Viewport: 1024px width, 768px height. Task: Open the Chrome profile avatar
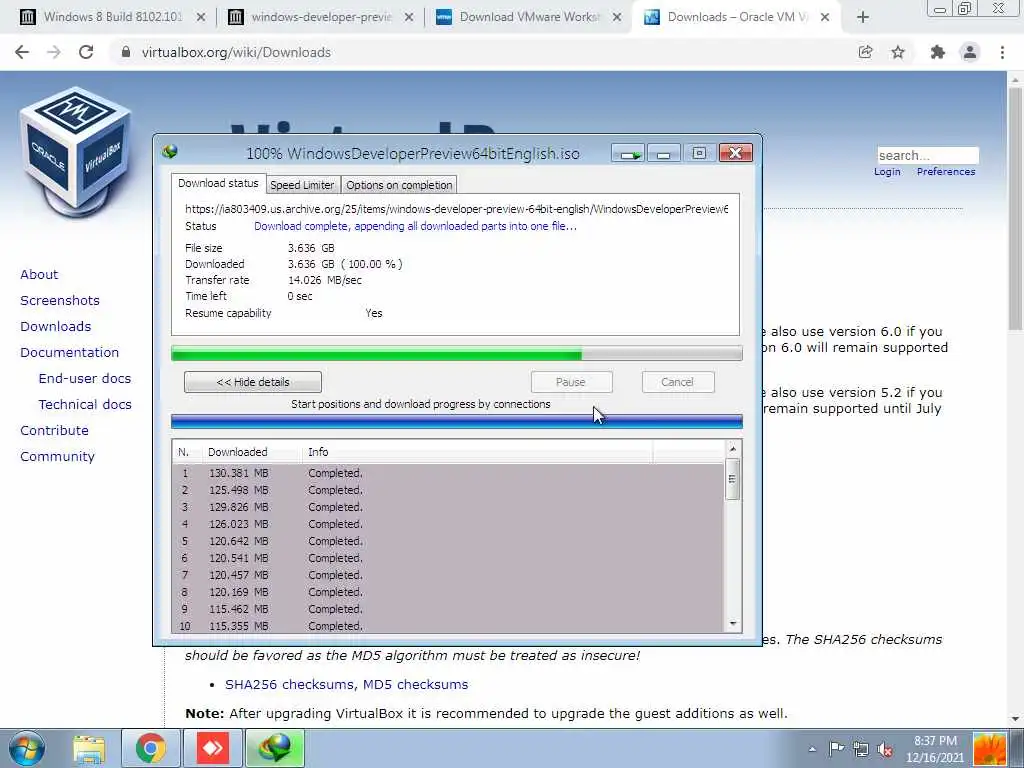tap(970, 52)
